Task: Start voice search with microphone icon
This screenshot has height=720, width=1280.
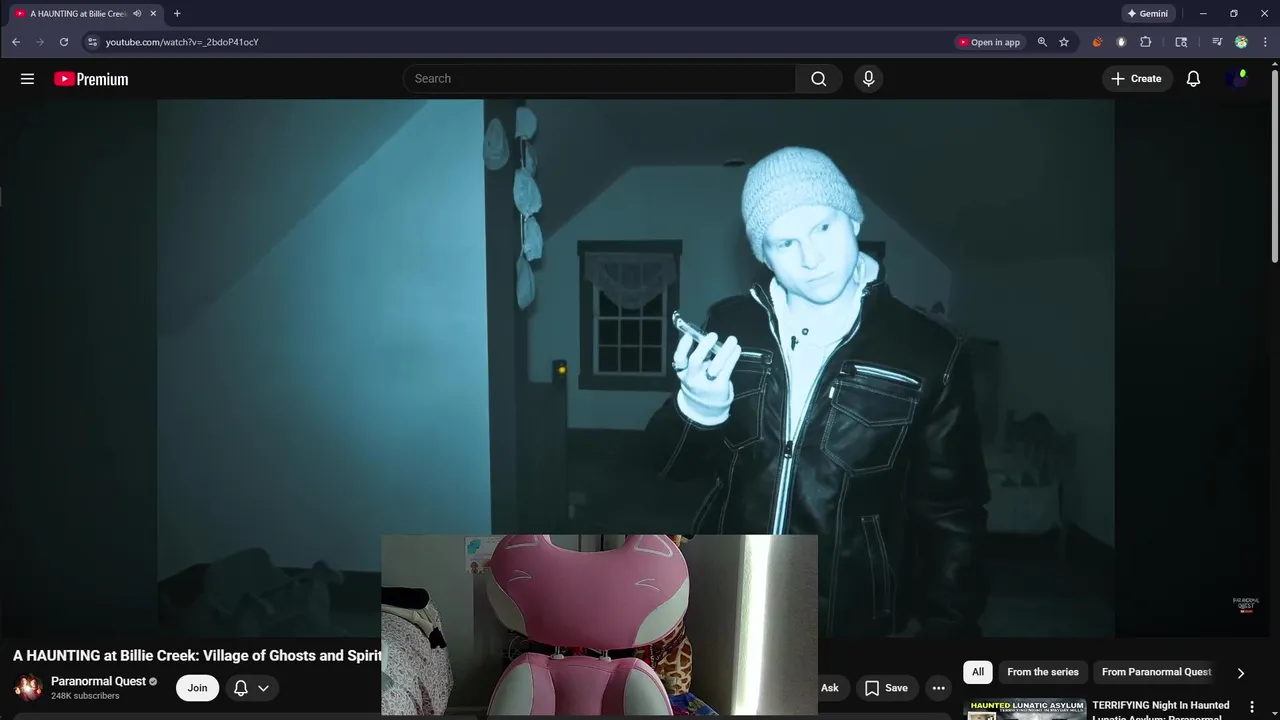Action: pos(868,79)
